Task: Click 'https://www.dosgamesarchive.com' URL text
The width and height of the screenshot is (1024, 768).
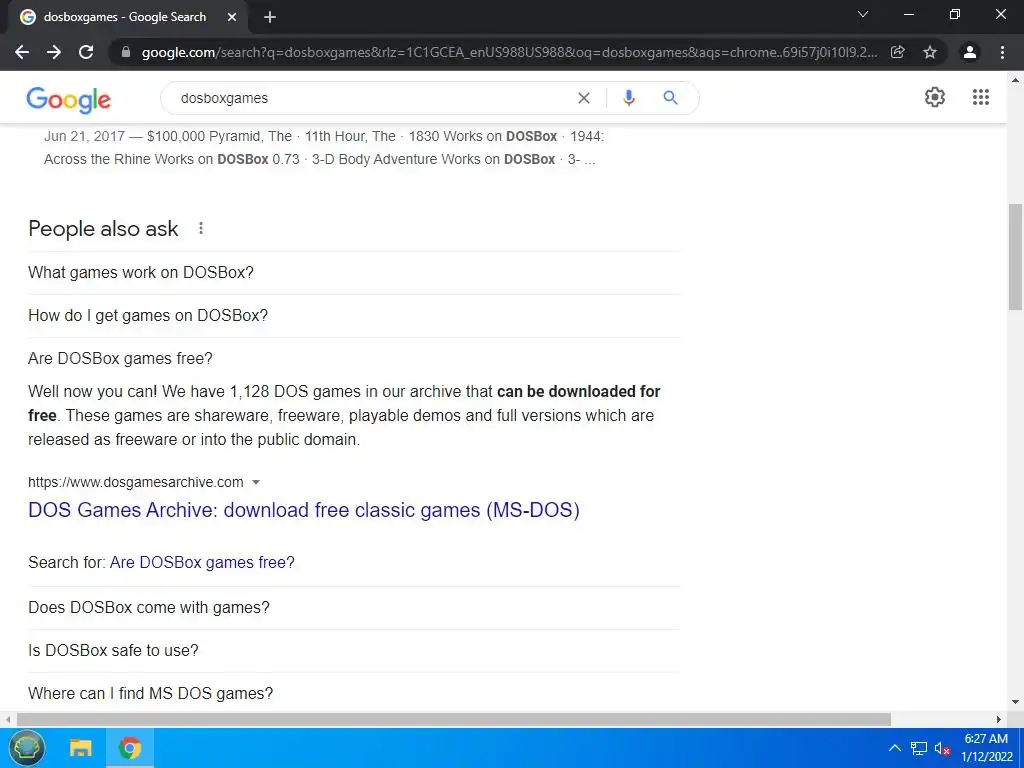Action: pyautogui.click(x=136, y=482)
